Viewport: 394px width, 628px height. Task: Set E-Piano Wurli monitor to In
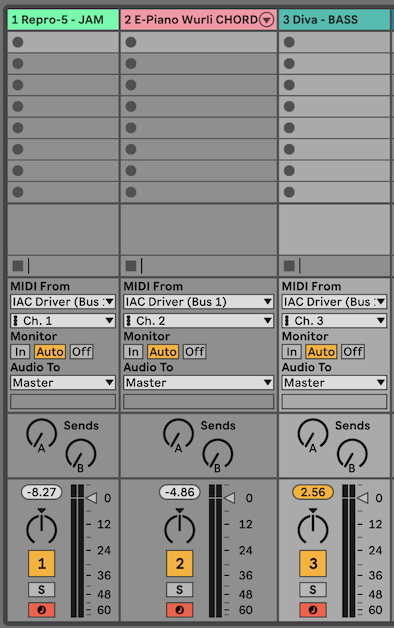coord(133,352)
